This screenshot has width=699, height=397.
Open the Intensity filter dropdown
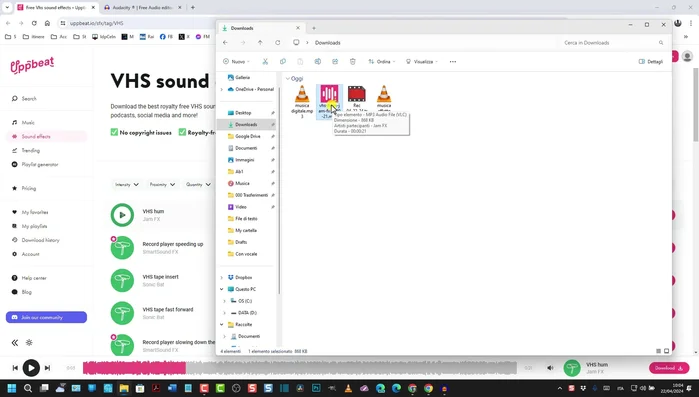pos(127,184)
